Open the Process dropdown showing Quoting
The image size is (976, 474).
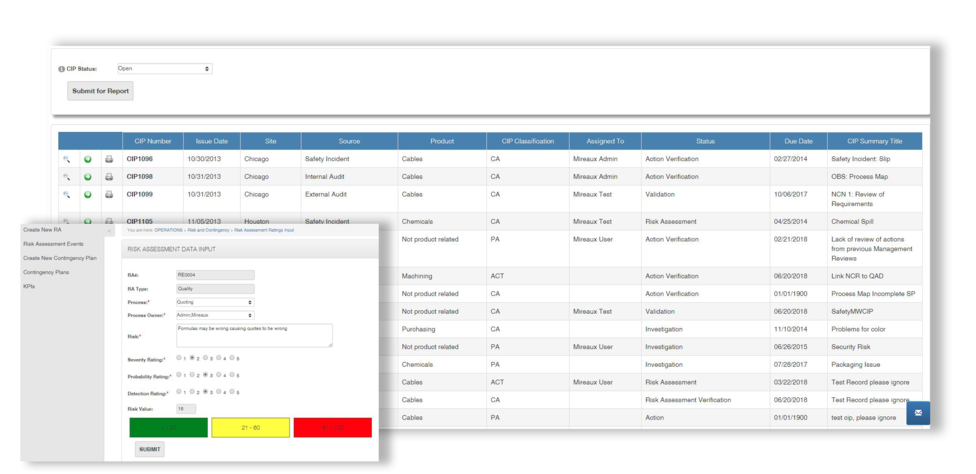click(x=215, y=302)
